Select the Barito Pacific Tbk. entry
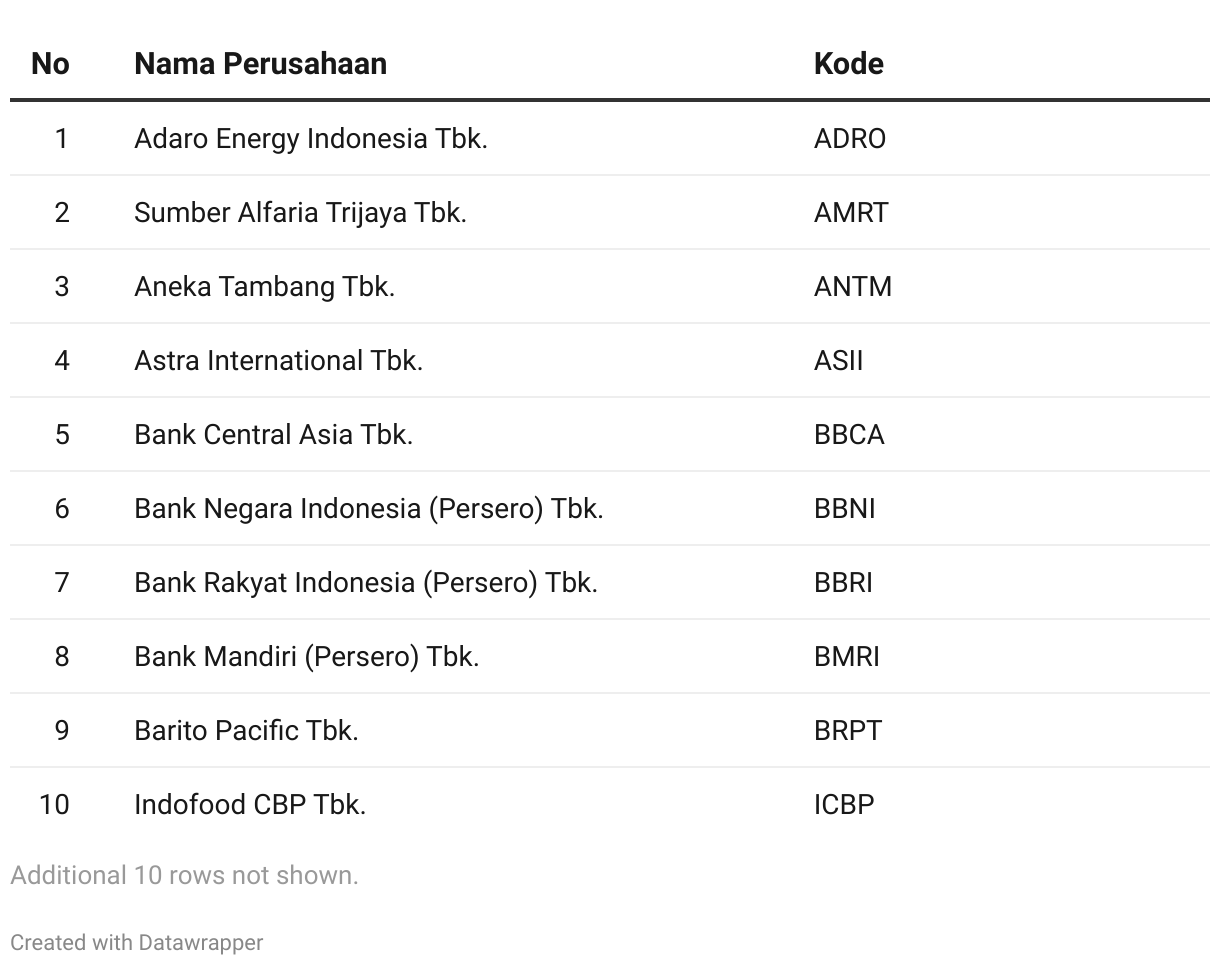This screenshot has height=966, width=1220. click(x=246, y=730)
